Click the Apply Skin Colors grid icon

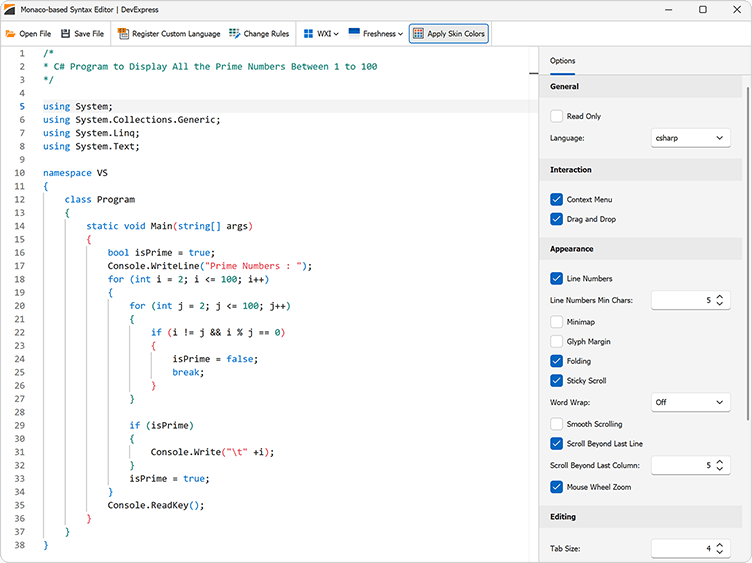[418, 34]
